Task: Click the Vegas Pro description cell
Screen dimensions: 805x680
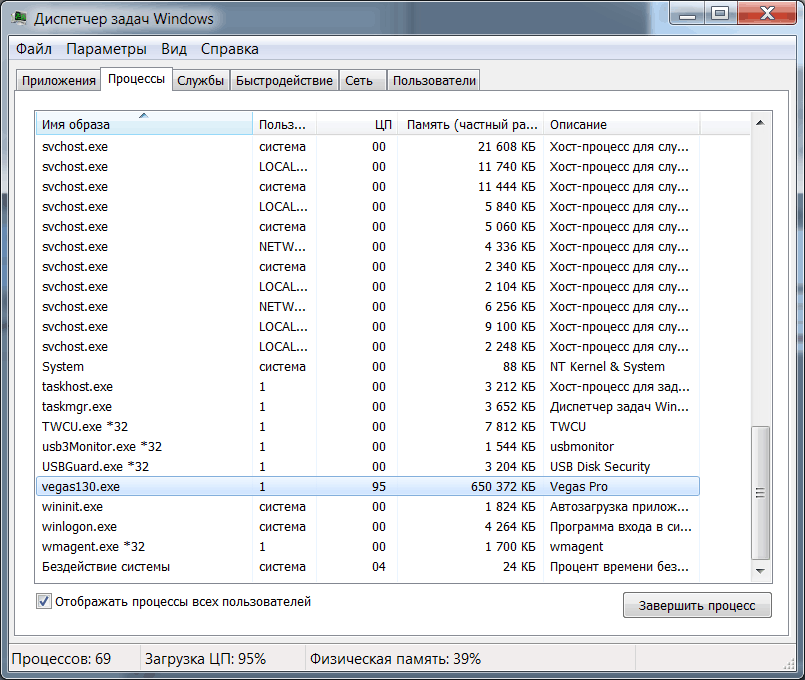Action: (x=579, y=487)
